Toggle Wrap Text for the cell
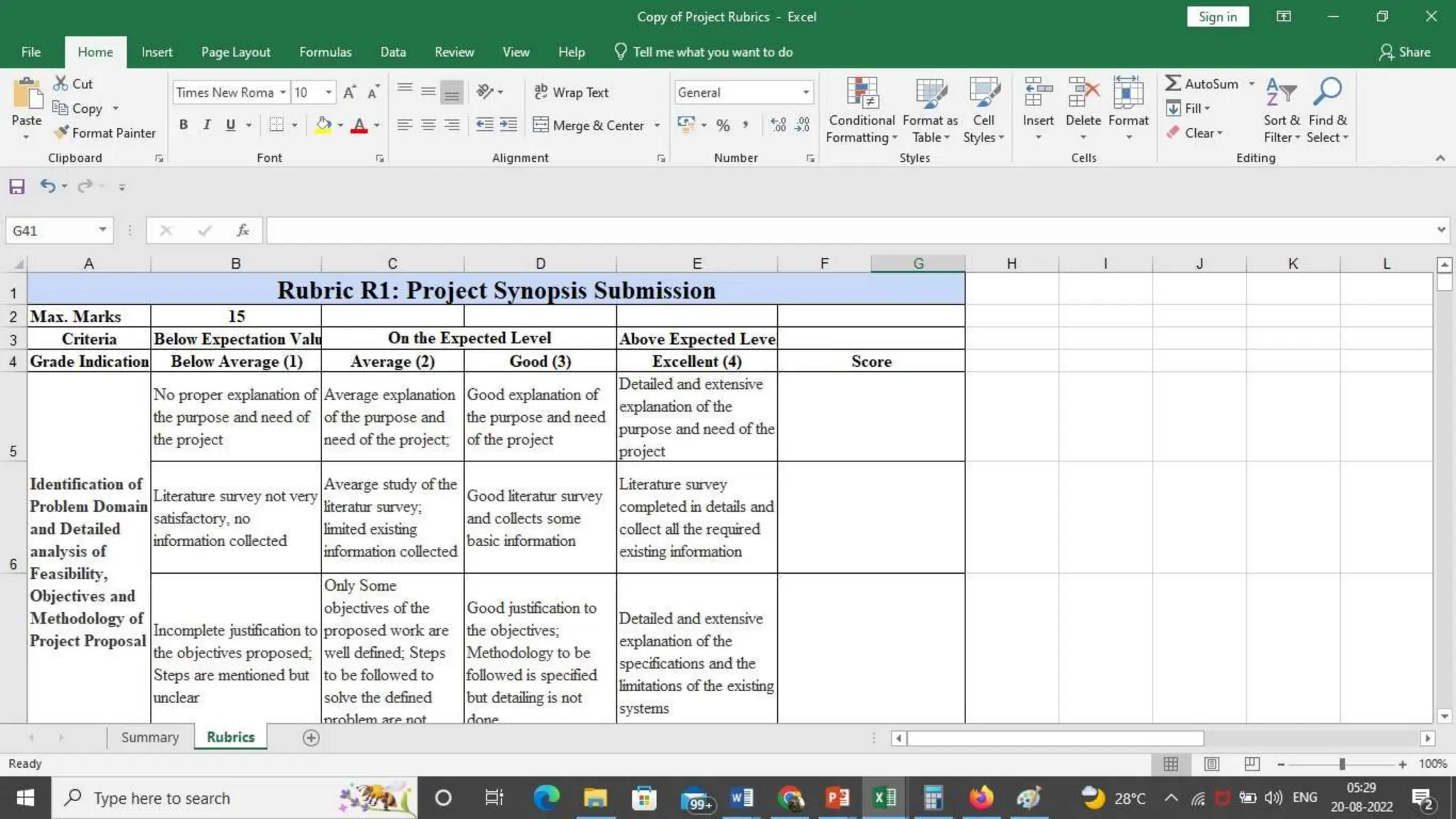Image resolution: width=1456 pixels, height=819 pixels. 571,92
